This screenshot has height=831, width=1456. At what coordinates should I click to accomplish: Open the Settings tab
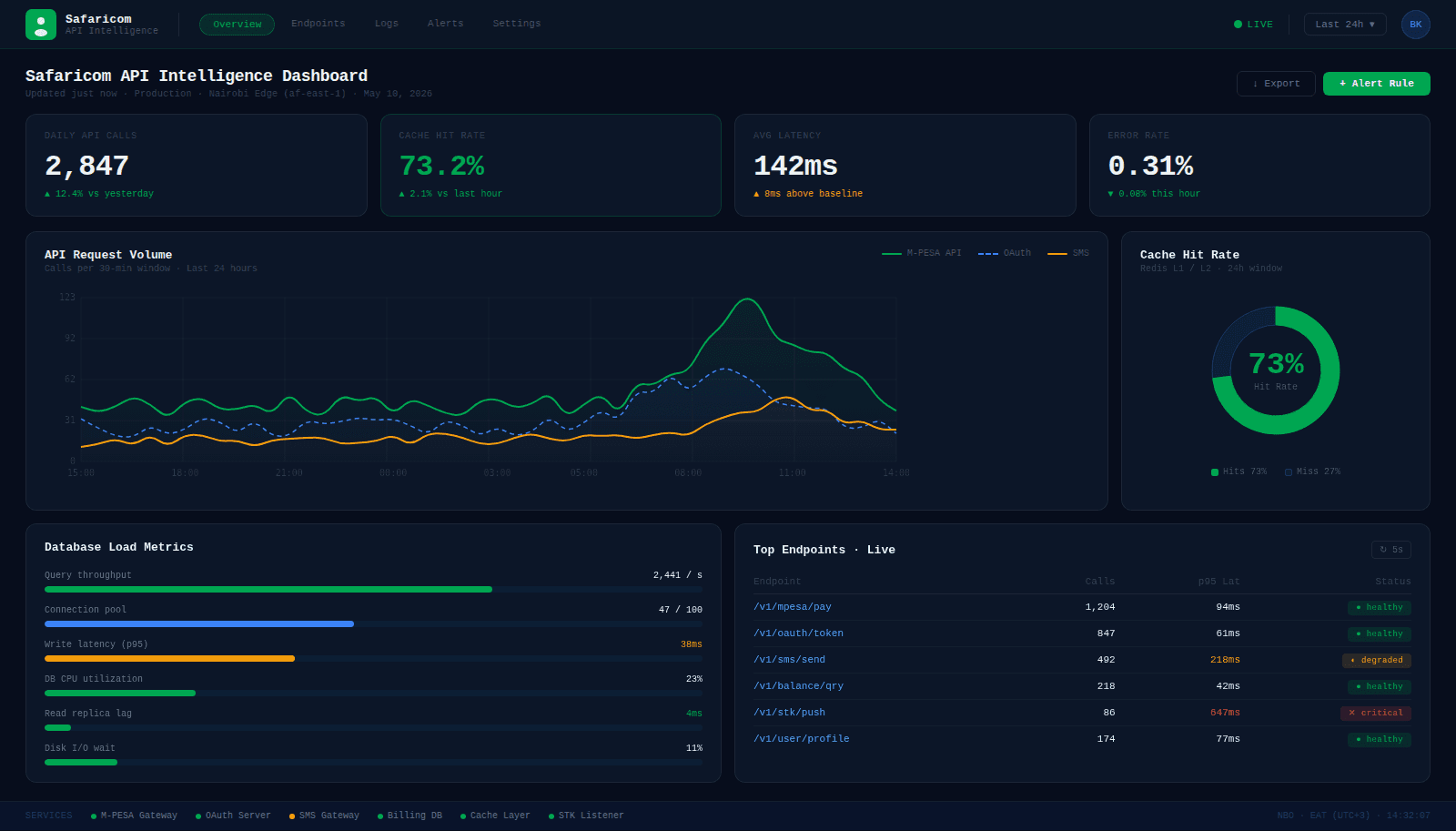pos(517,24)
